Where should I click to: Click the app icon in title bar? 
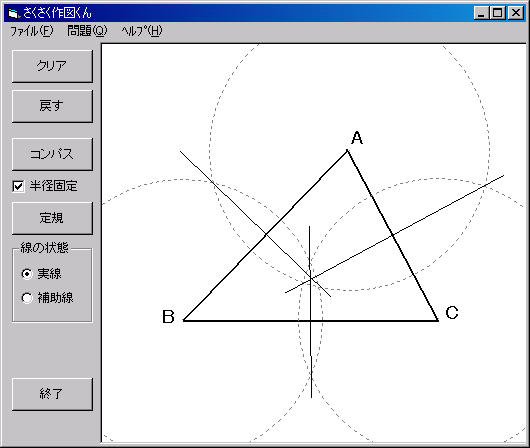[13, 14]
